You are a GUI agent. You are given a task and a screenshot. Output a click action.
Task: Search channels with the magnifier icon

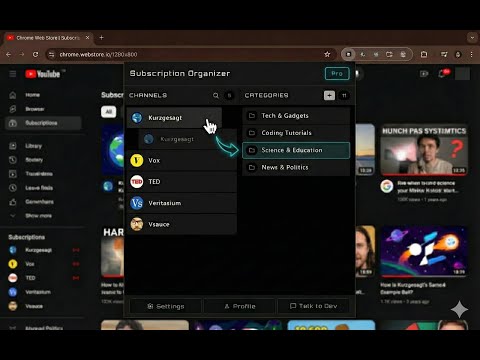coord(216,96)
